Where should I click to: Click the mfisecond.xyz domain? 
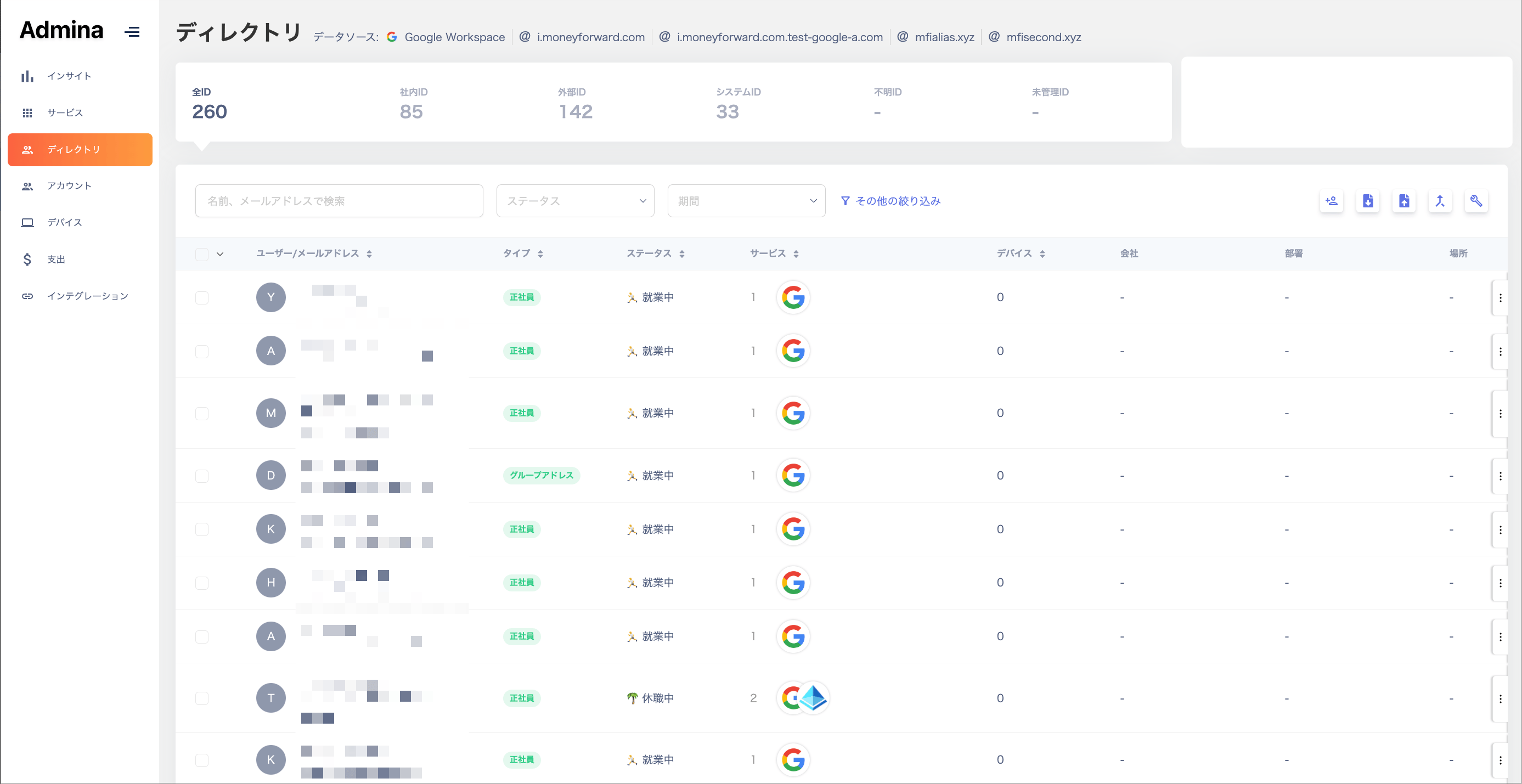(x=1035, y=37)
